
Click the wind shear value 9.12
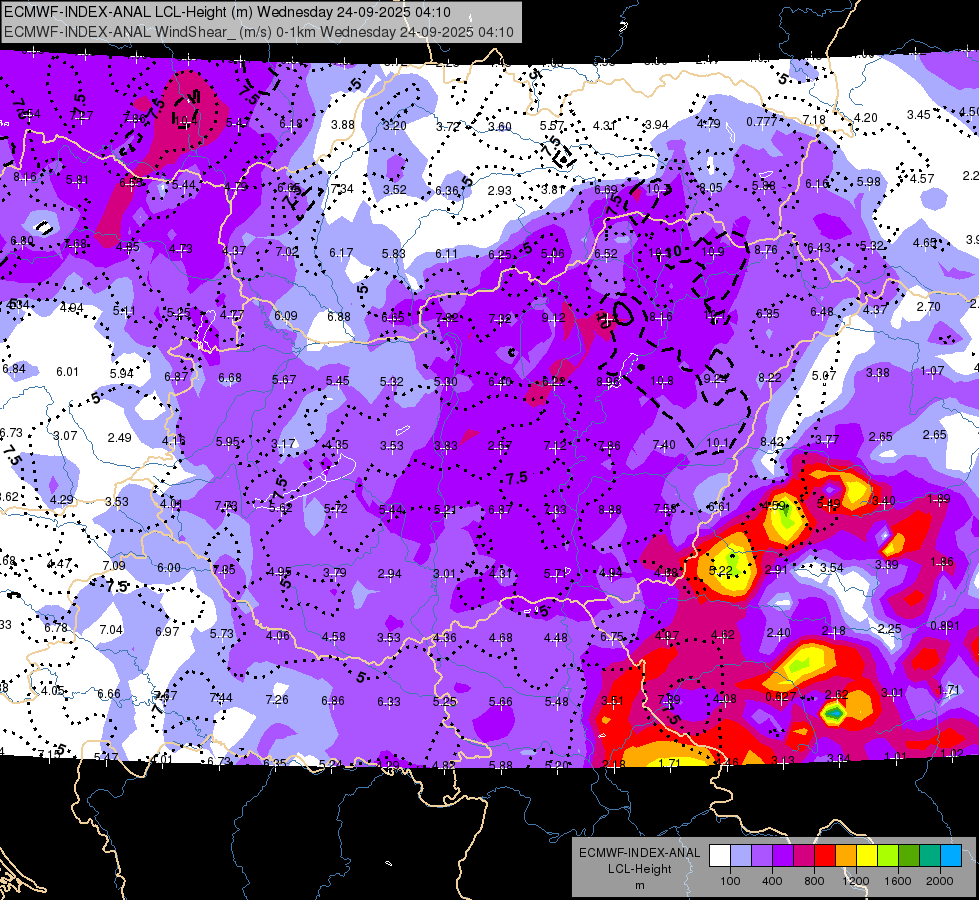point(553,319)
